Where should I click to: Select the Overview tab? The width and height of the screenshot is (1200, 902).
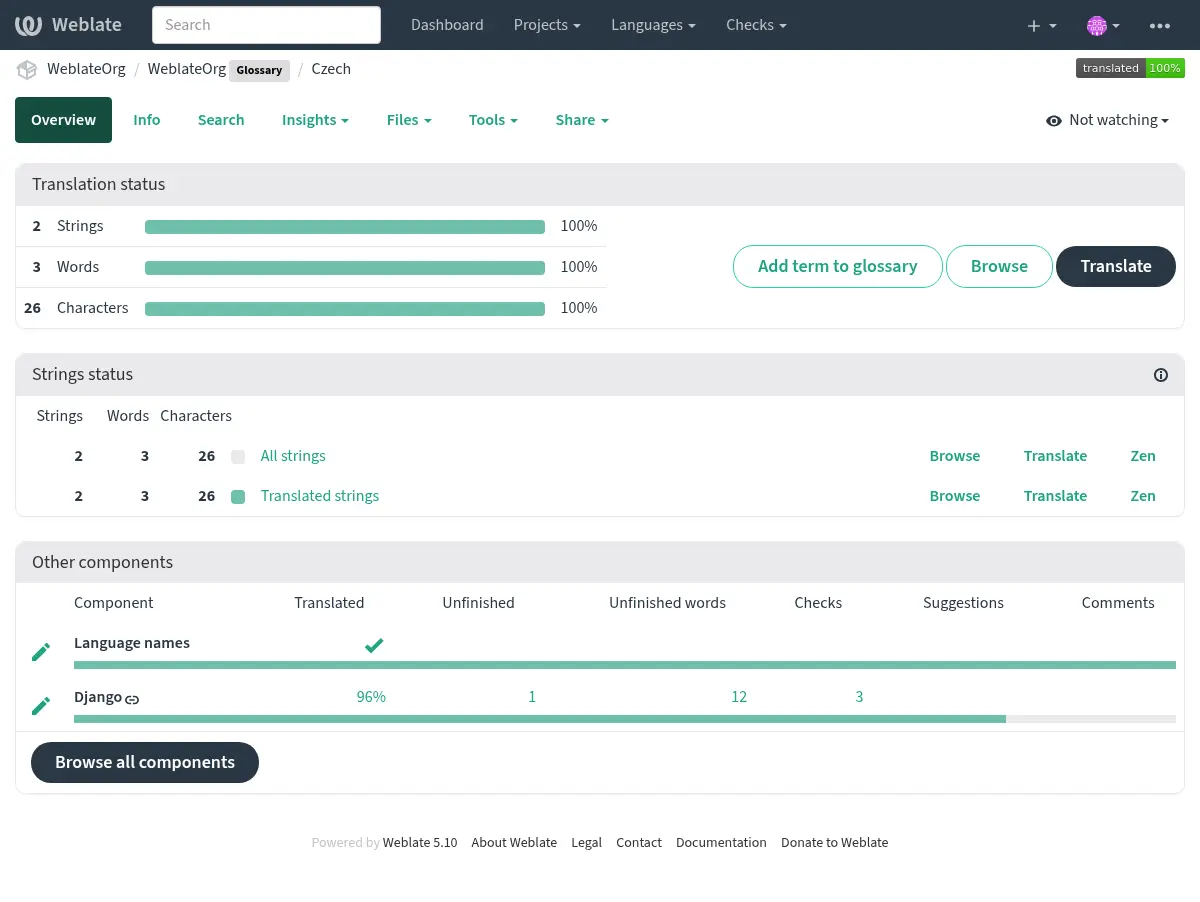pyautogui.click(x=63, y=120)
